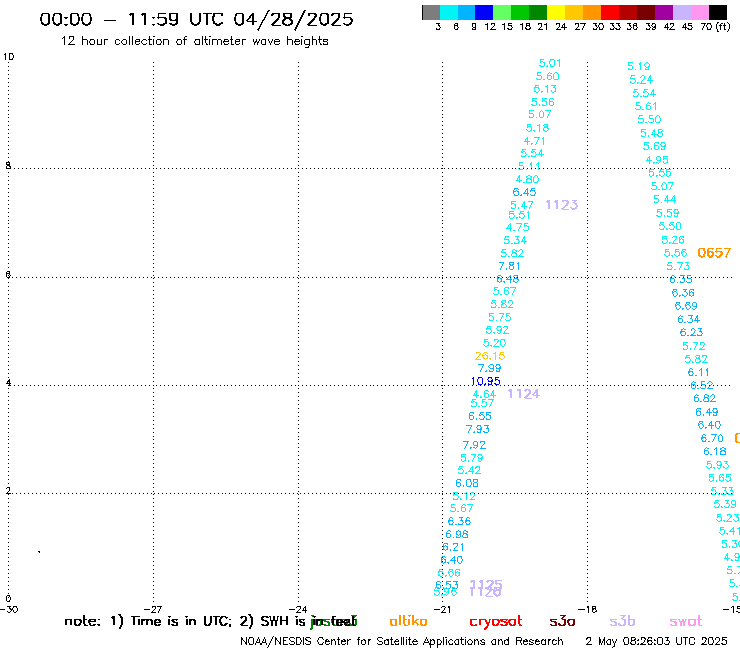Click the orange 'altika' satellite label
Image resolution: width=740 pixels, height=650 pixels.
[x=408, y=621]
